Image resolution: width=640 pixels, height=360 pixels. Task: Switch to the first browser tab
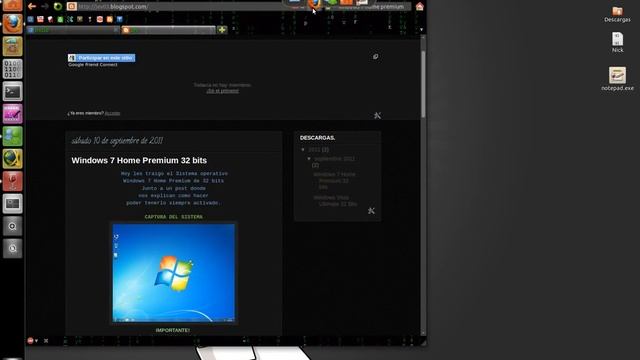click(x=73, y=30)
